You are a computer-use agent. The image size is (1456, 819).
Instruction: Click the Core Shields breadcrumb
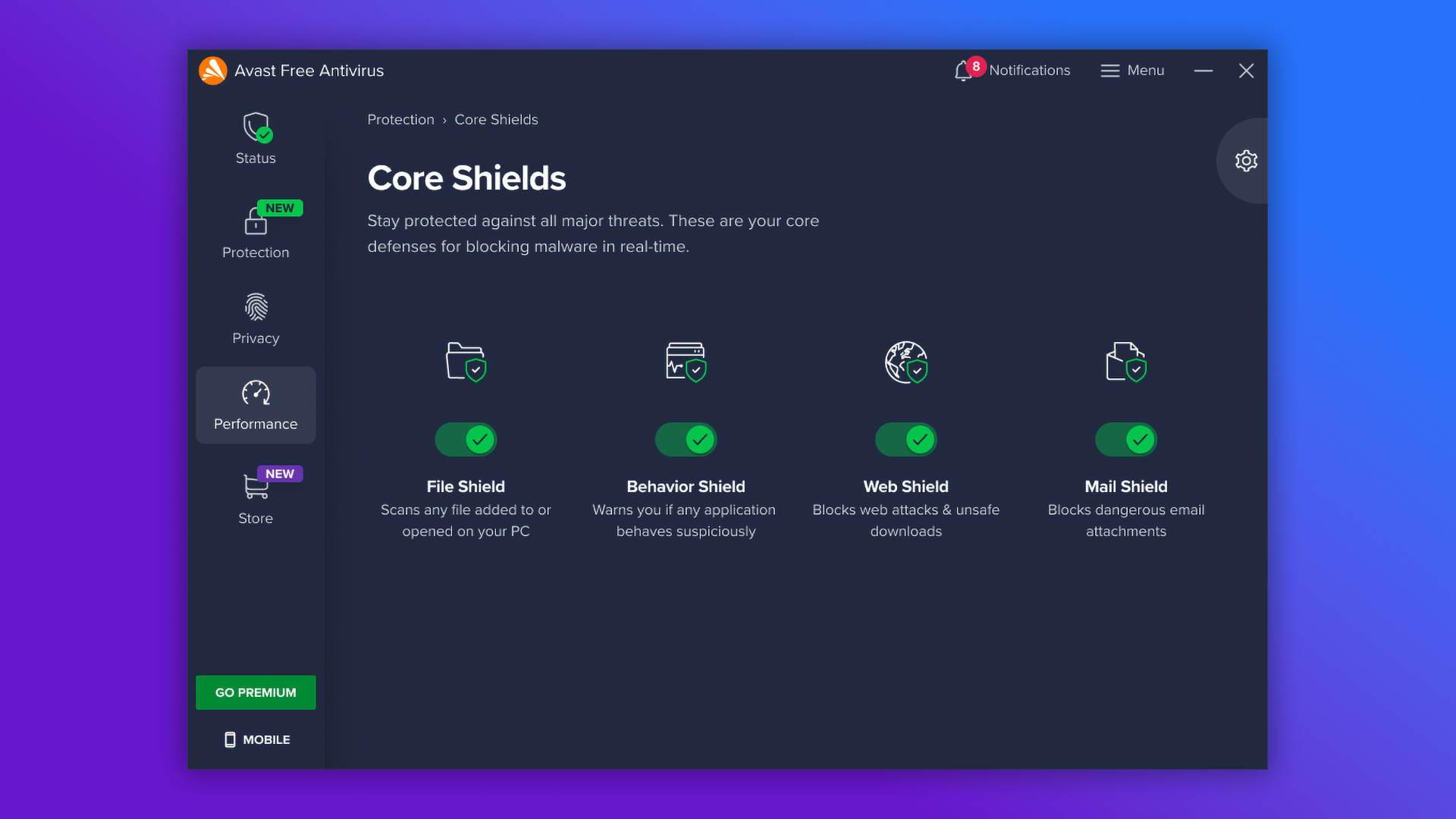[496, 120]
